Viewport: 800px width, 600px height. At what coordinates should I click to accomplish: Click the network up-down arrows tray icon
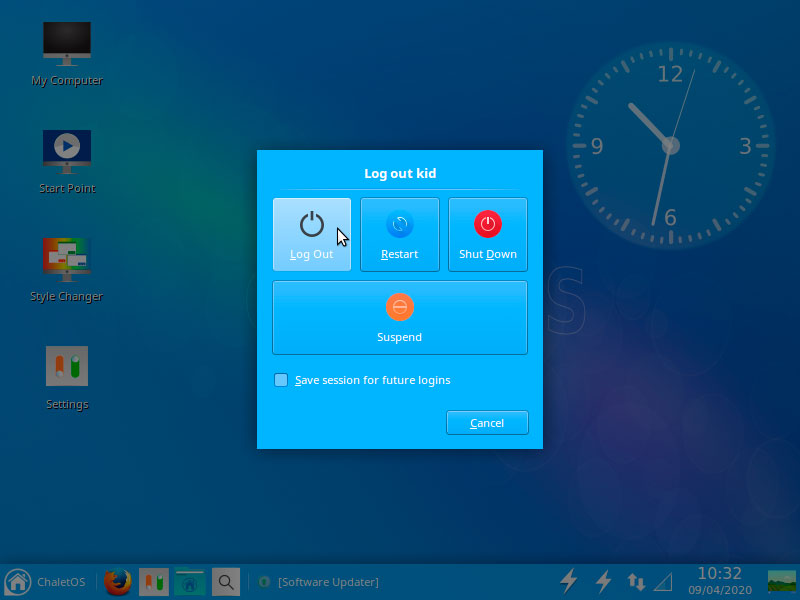(636, 582)
